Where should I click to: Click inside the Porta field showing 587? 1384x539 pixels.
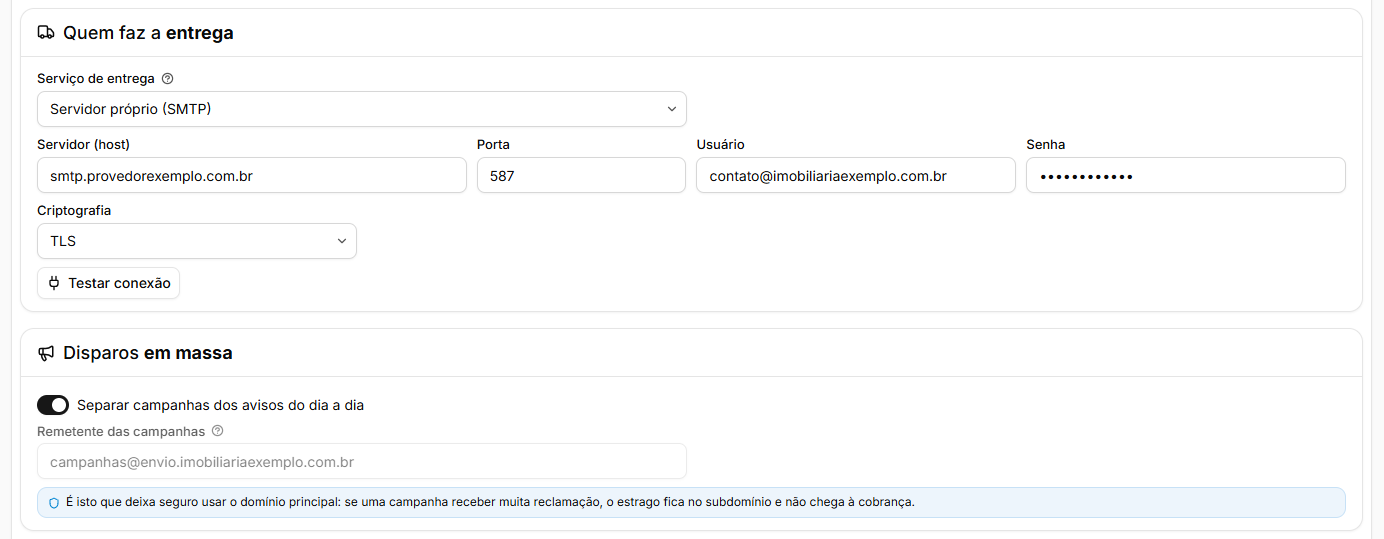(x=582, y=176)
